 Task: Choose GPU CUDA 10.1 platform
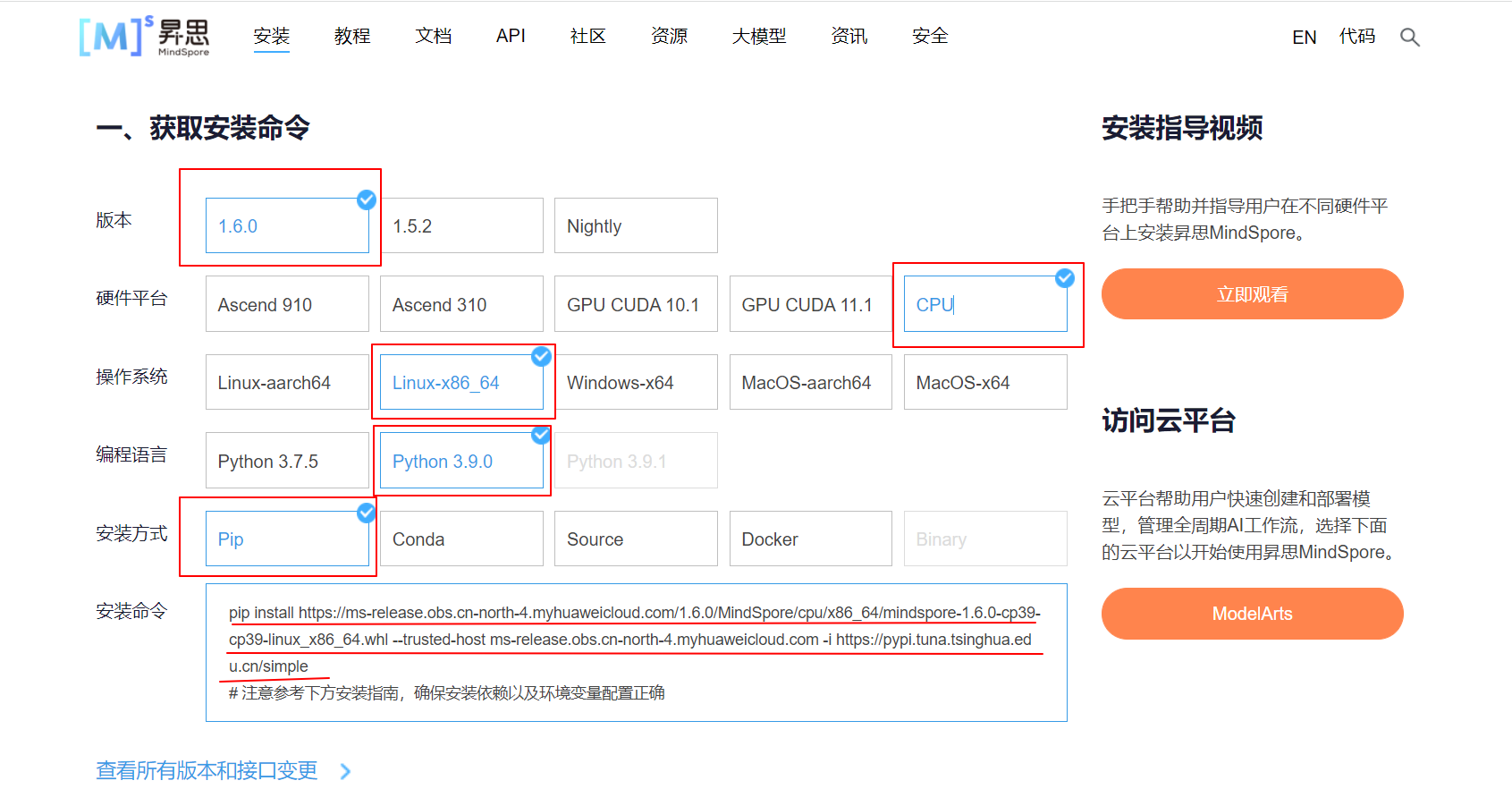pyautogui.click(x=636, y=304)
